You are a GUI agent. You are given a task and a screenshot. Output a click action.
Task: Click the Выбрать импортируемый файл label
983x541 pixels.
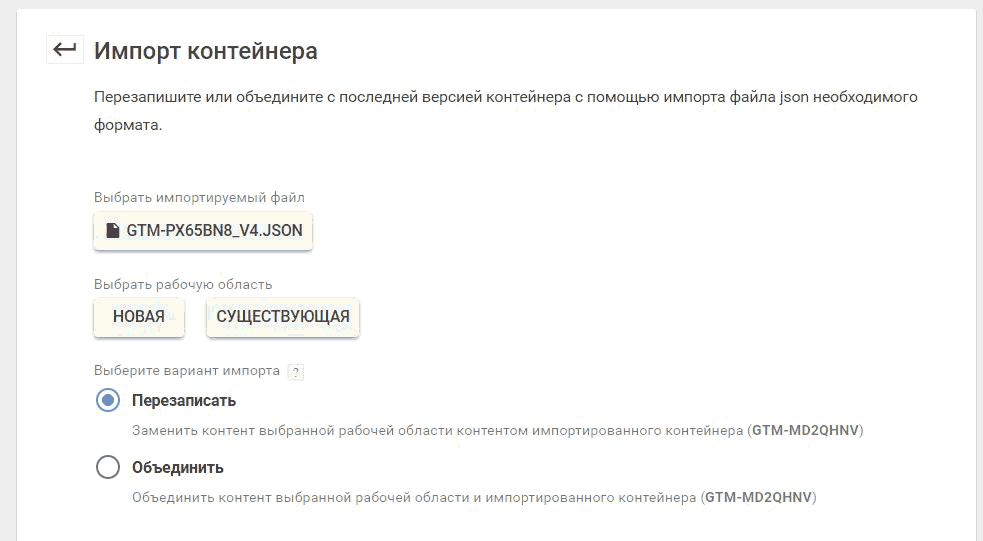point(199,197)
